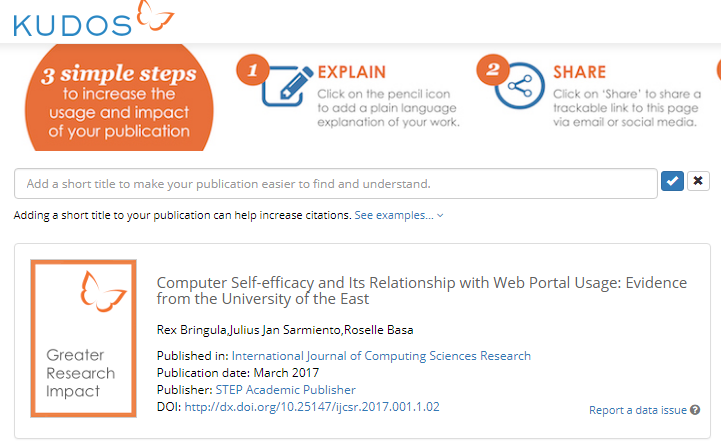
Task: Click the Kudos butterfly logo
Action: click(x=155, y=16)
